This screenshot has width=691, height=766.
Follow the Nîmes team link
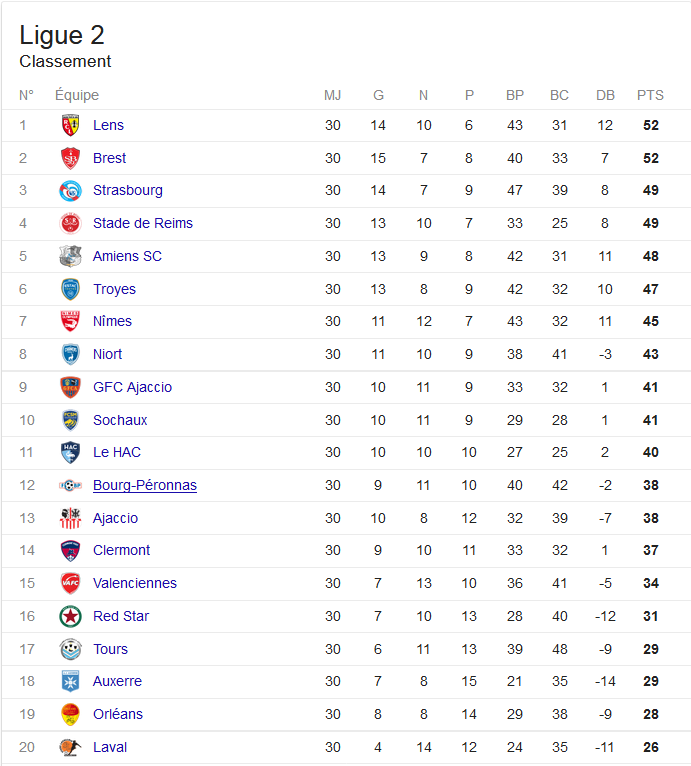[x=112, y=321]
